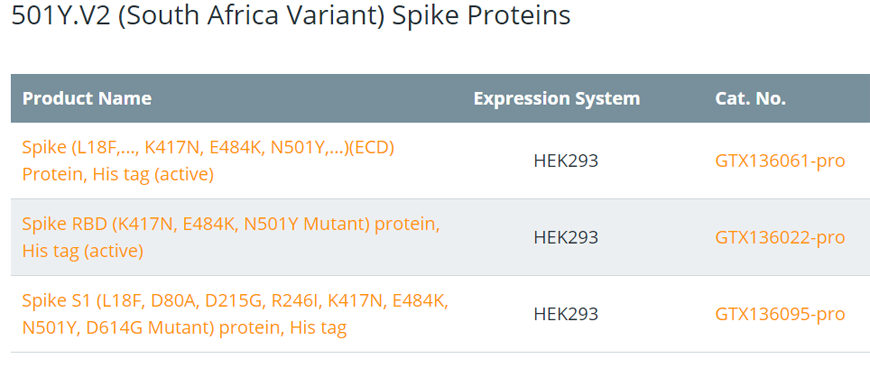Open catalog number GTX136022-pro
The height and width of the screenshot is (377, 870).
[780, 238]
